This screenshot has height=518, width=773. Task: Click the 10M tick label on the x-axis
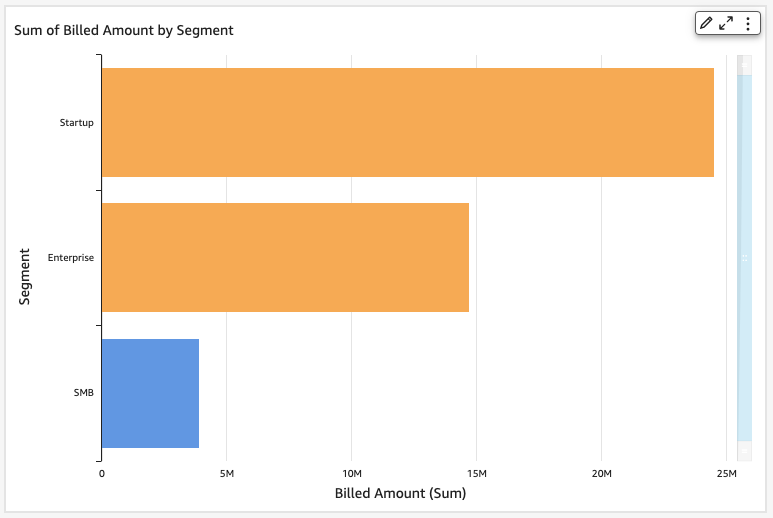point(351,473)
